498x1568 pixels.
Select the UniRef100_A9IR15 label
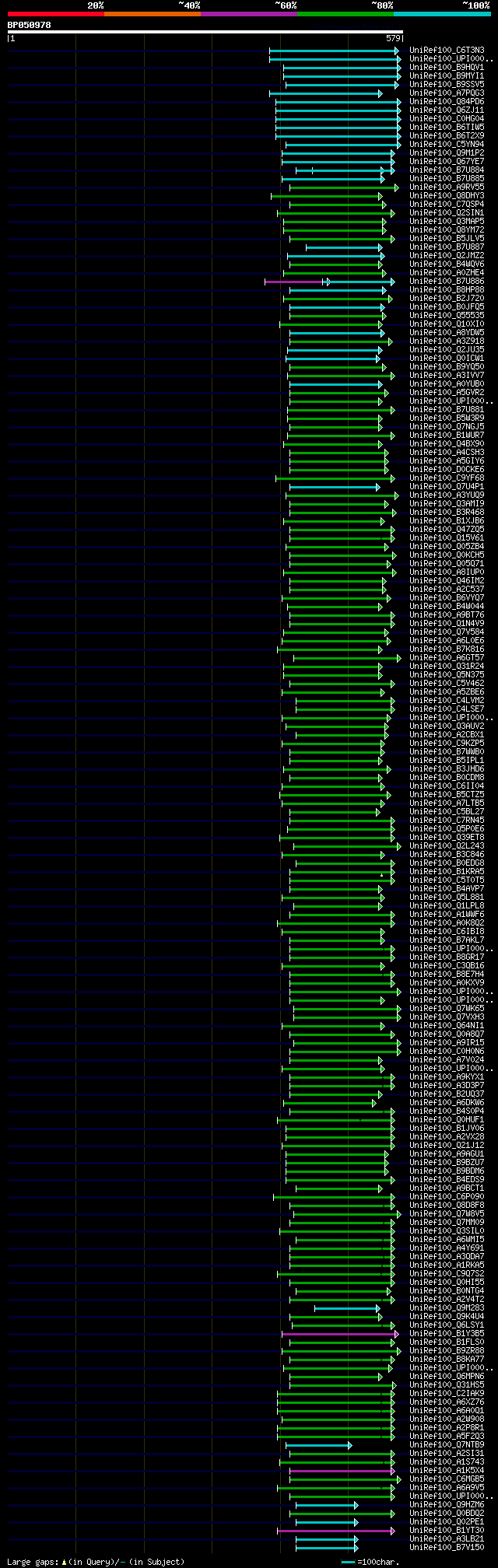pyautogui.click(x=447, y=1043)
